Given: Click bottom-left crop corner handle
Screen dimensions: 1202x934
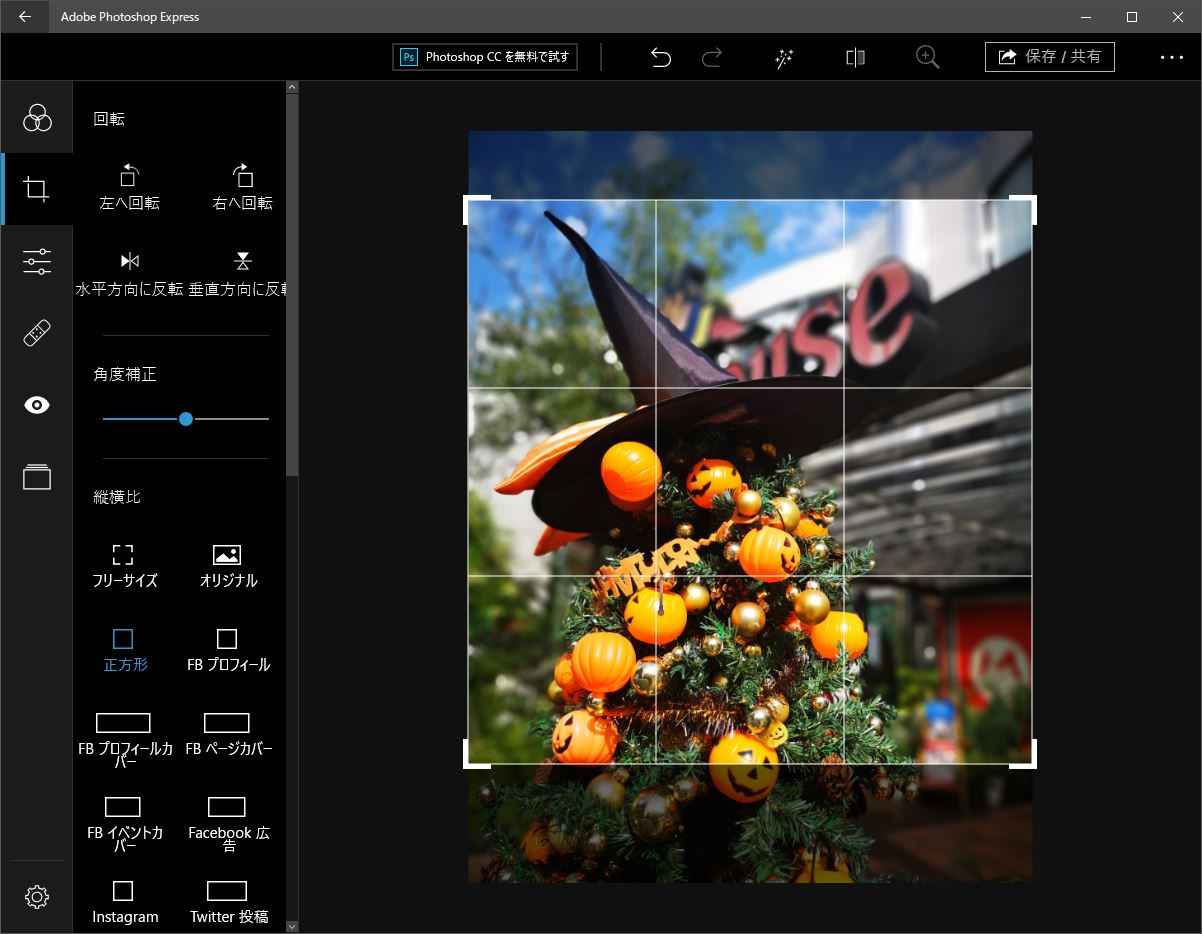Looking at the screenshot, I should 477,755.
